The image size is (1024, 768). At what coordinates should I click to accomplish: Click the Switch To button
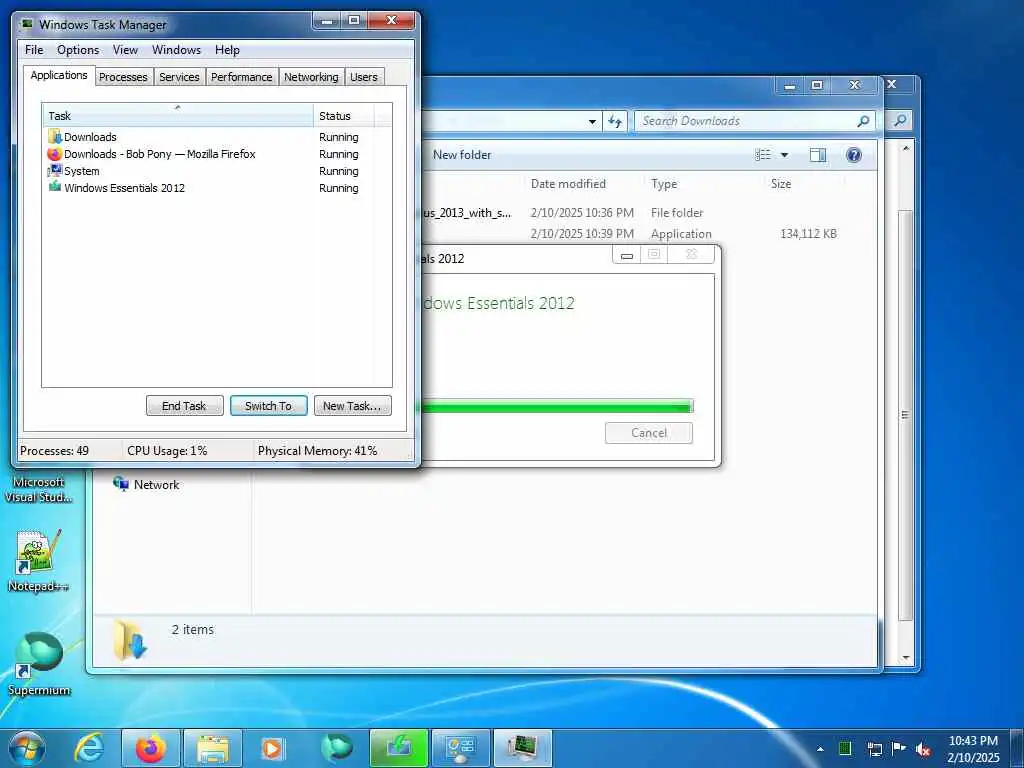pyautogui.click(x=268, y=406)
